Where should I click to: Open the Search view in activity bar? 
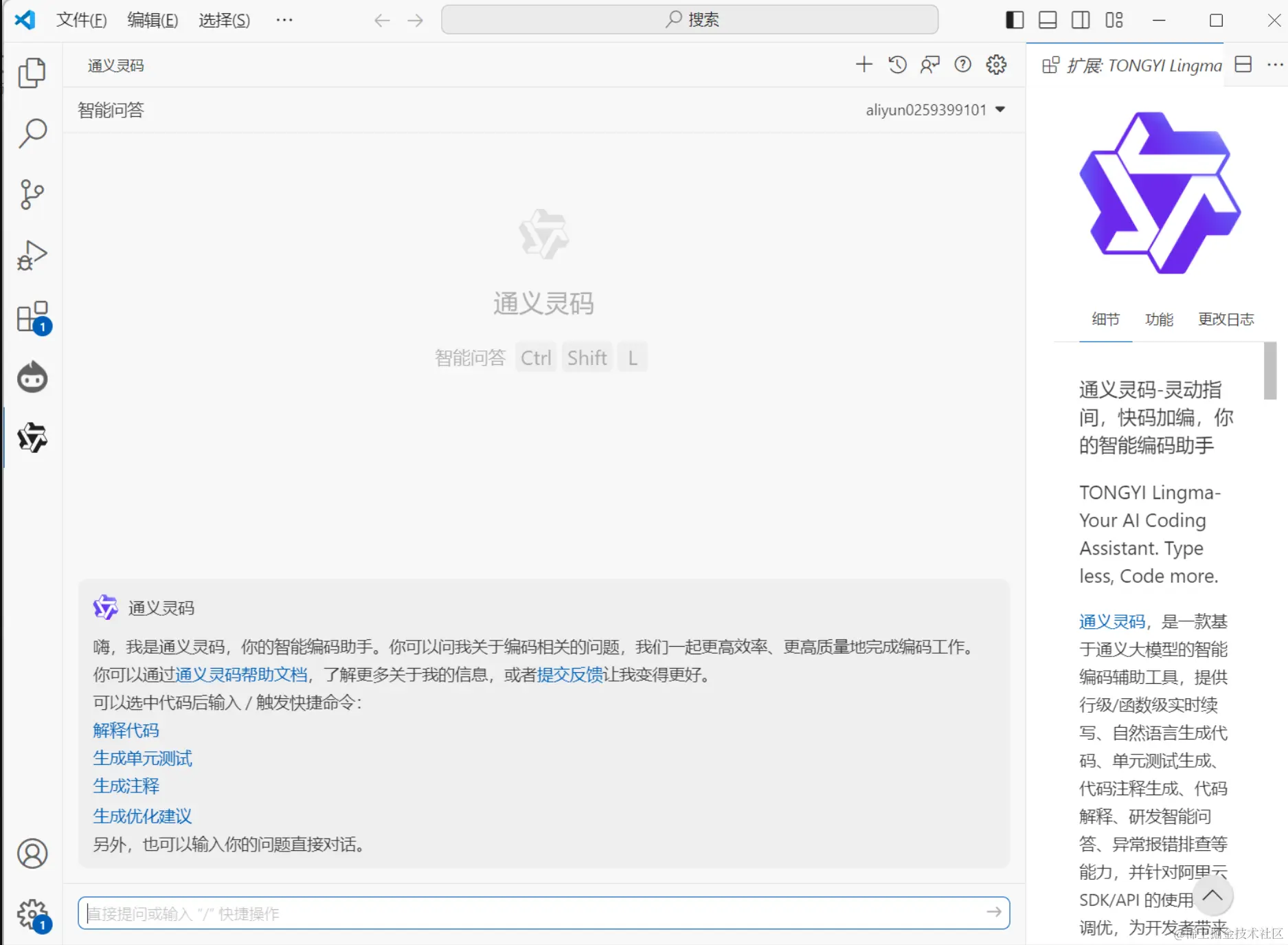[x=32, y=133]
